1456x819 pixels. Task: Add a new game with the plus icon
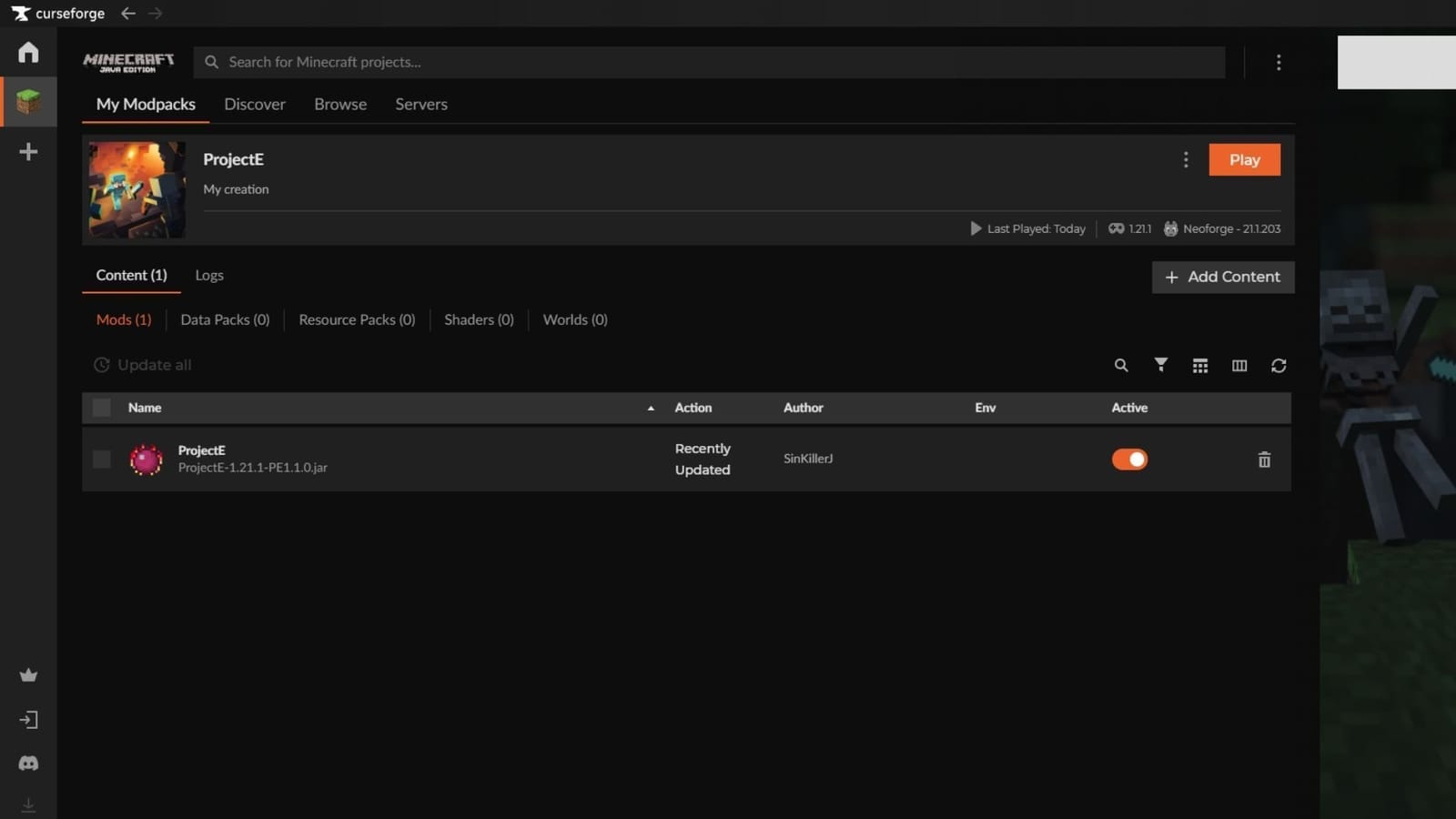point(28,151)
